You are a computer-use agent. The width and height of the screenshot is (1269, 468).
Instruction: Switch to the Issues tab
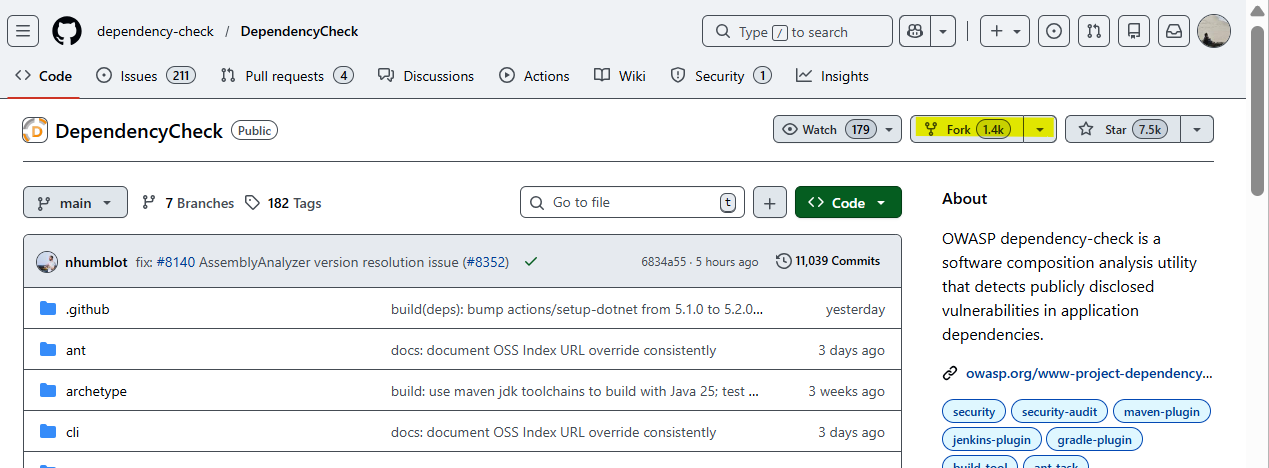pyautogui.click(x=139, y=76)
